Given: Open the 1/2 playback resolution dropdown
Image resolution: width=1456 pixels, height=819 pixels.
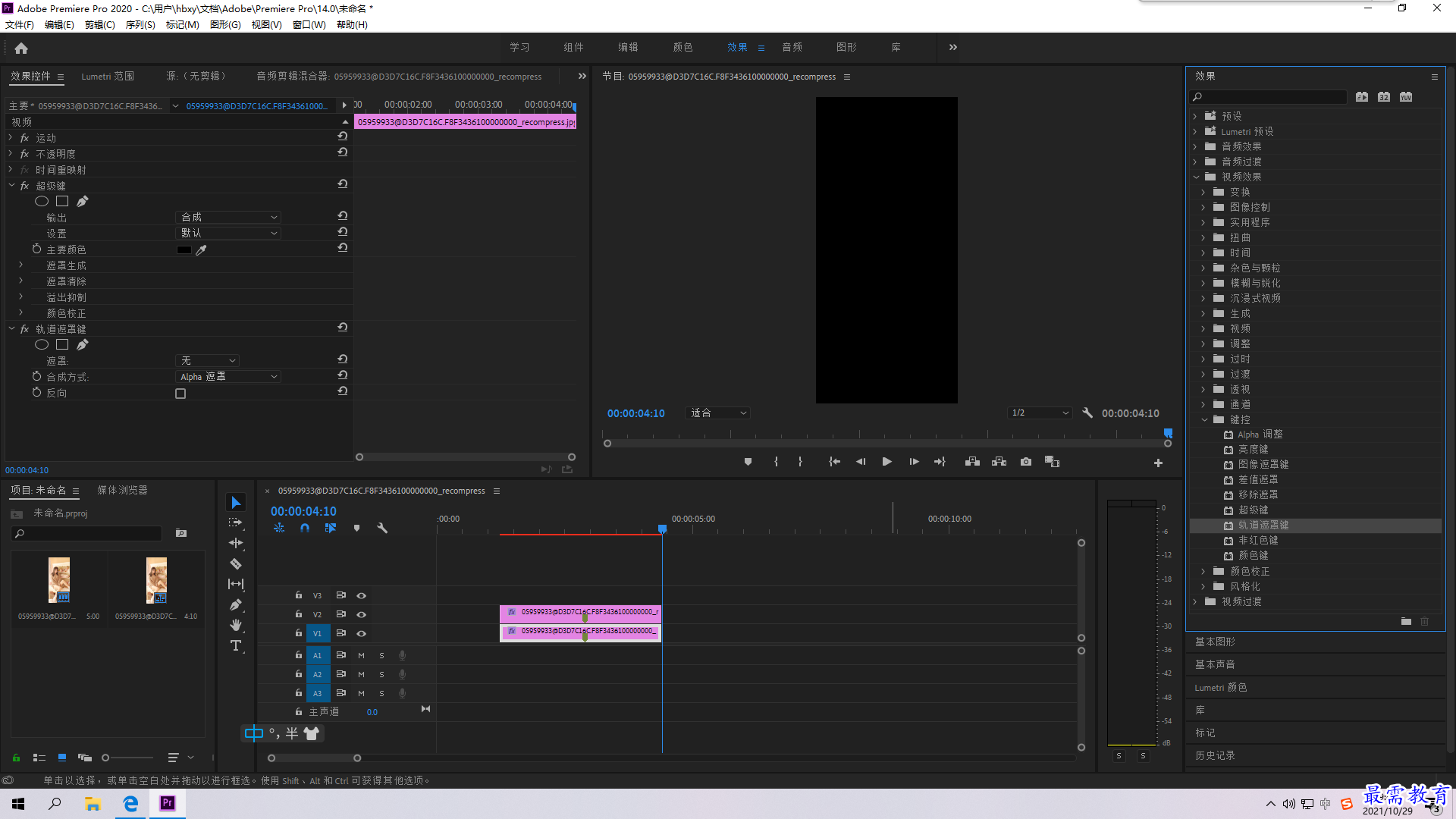Looking at the screenshot, I should click(1040, 413).
